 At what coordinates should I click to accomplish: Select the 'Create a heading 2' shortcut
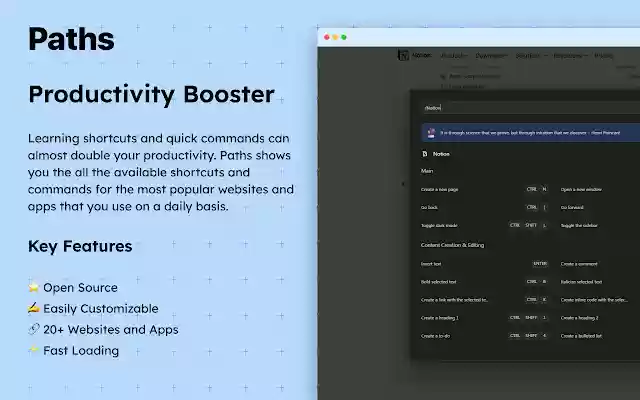pyautogui.click(x=580, y=318)
